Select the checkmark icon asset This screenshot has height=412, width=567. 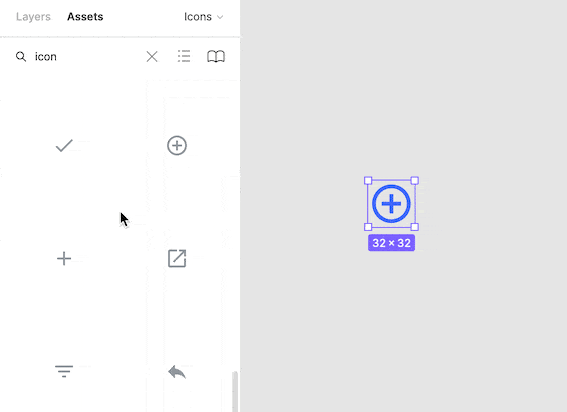(64, 145)
